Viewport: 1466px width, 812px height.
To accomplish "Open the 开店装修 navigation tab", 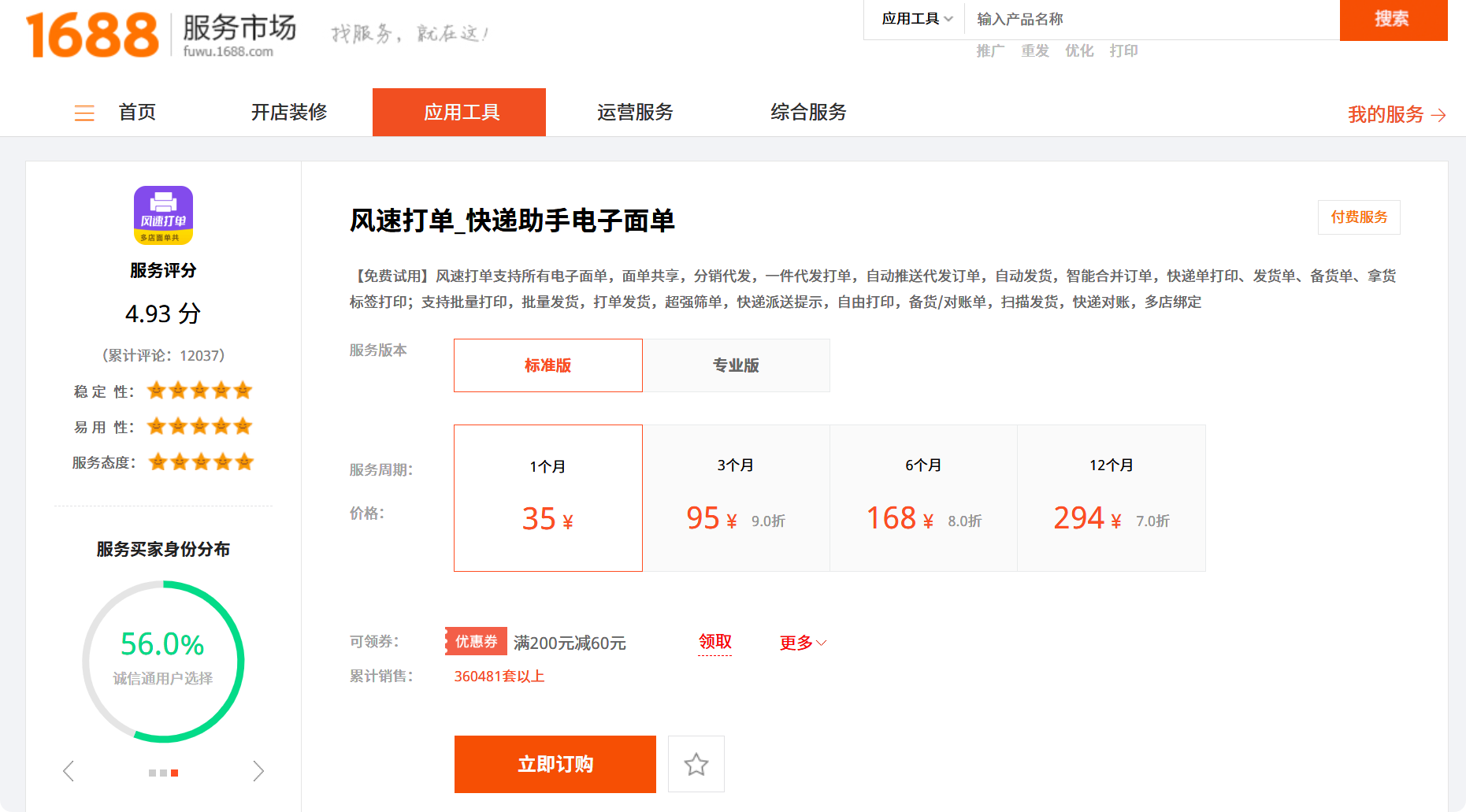I will [289, 112].
